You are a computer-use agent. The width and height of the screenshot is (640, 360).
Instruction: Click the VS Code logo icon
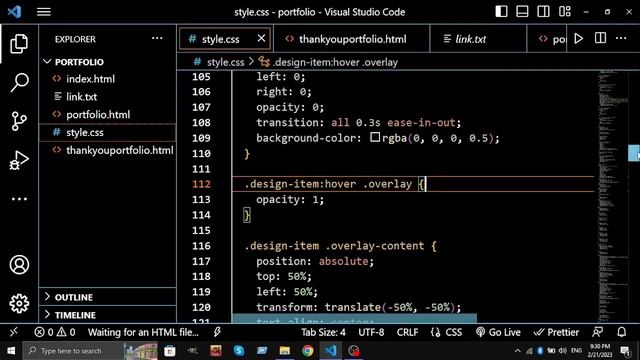click(15, 11)
